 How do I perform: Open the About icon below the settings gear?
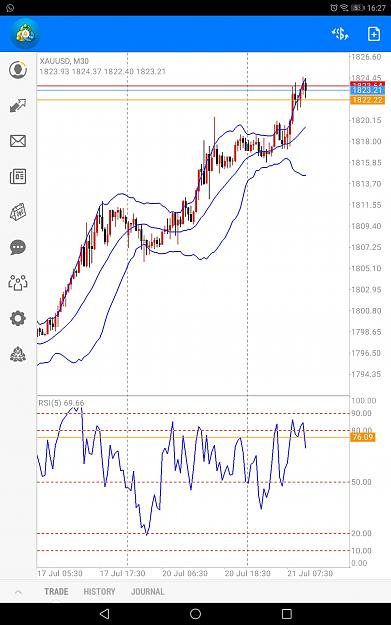18,354
